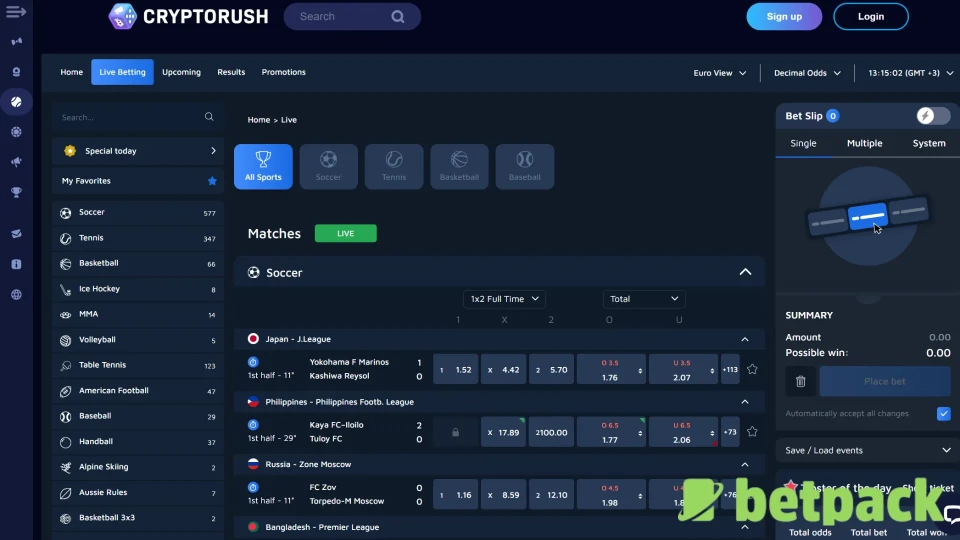This screenshot has height=540, width=960.
Task: Select the System bet slip tab
Action: [x=929, y=143]
